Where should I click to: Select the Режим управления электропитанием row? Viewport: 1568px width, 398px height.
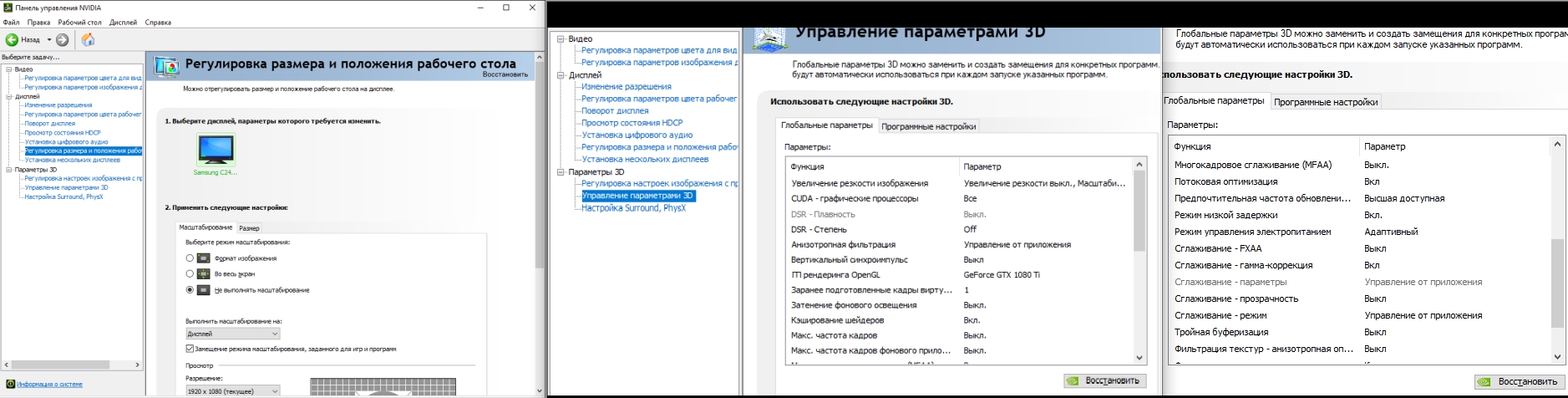click(1359, 232)
